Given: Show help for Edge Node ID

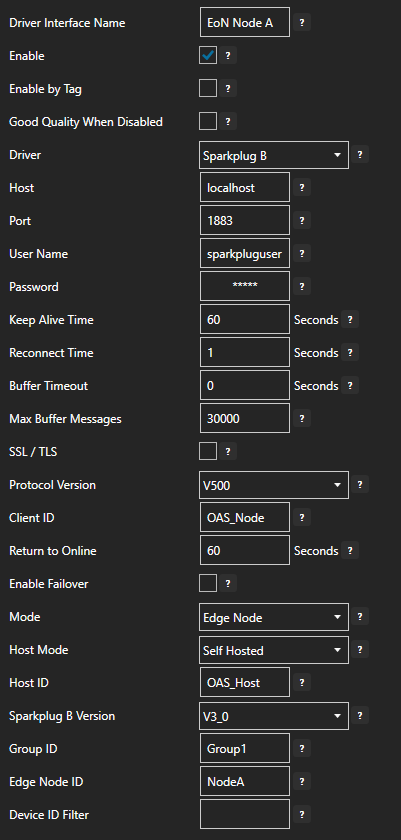Looking at the screenshot, I should [302, 782].
